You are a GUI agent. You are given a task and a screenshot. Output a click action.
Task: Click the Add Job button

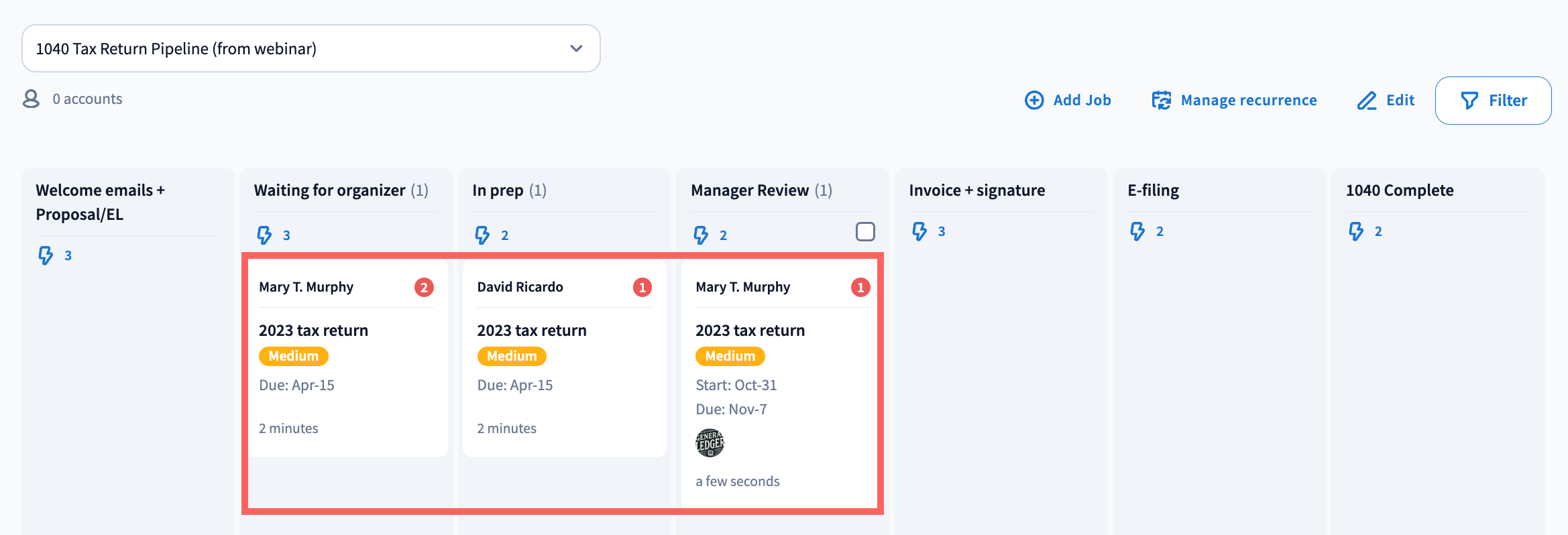(x=1068, y=100)
